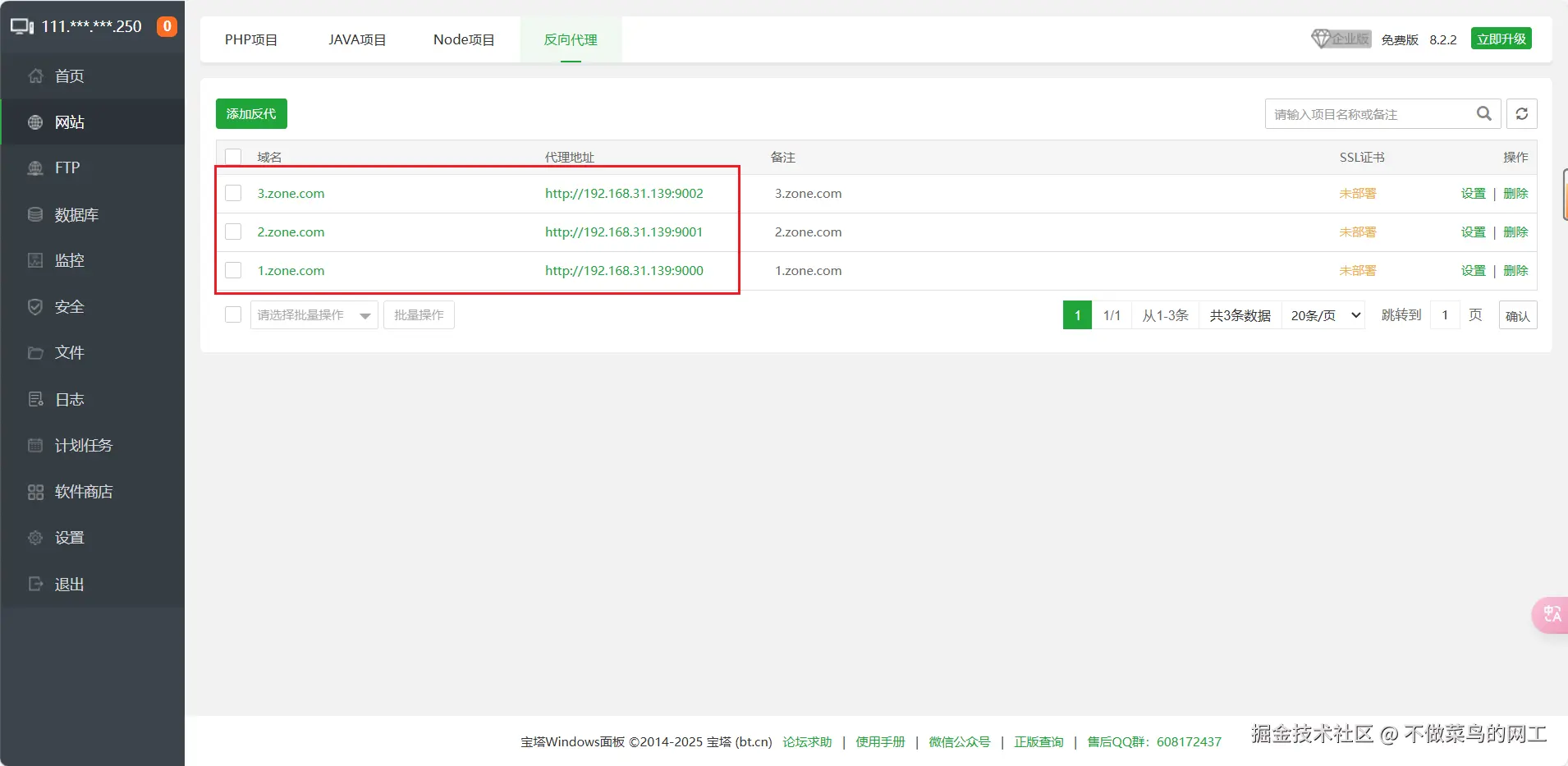Click 确认 to jump to page
This screenshot has height=766, width=1568.
pos(1518,315)
